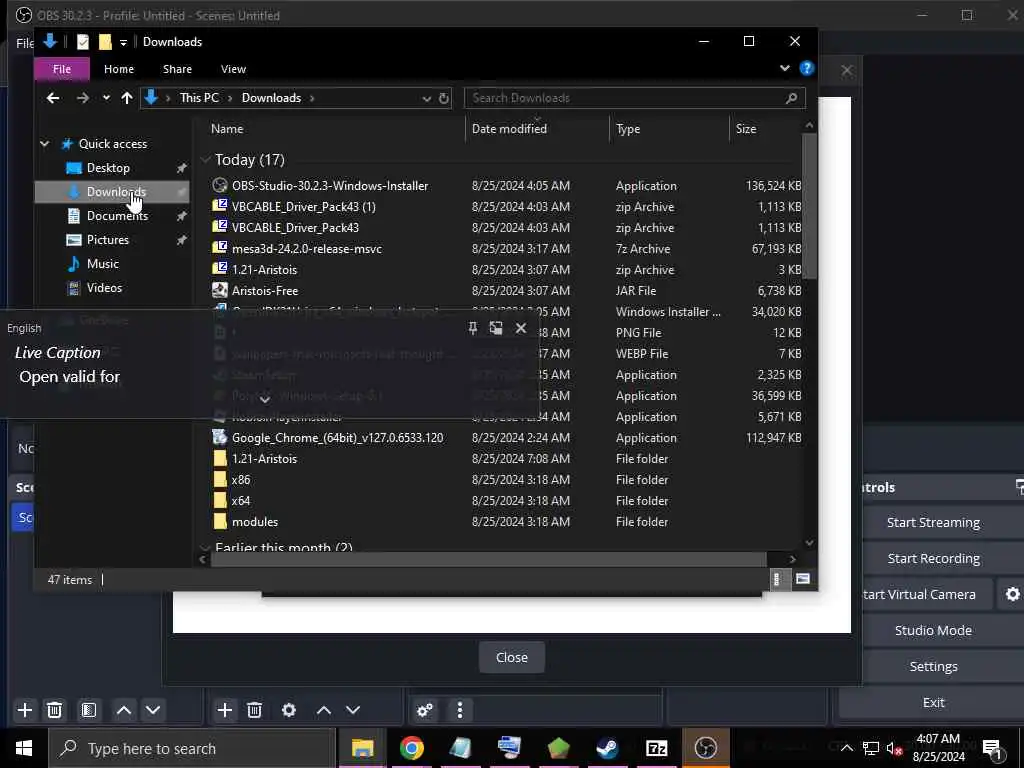Select Documents in Quick access
The width and height of the screenshot is (1024, 768).
(117, 216)
